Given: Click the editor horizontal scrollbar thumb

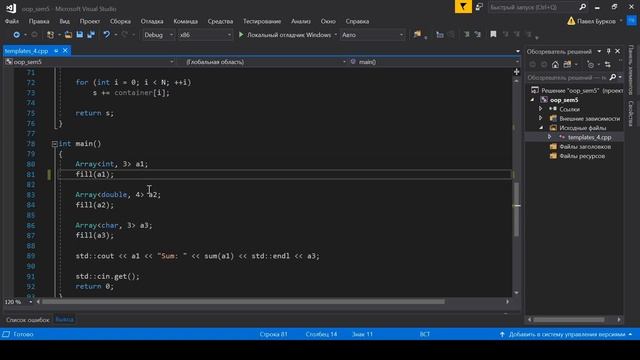Looking at the screenshot, I should pos(243,302).
